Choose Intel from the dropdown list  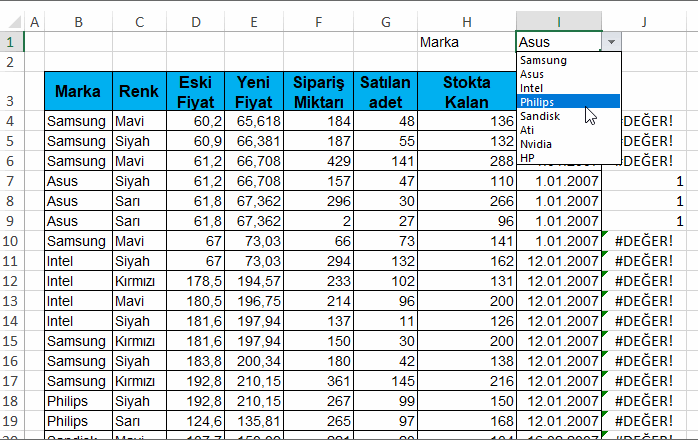click(x=568, y=88)
